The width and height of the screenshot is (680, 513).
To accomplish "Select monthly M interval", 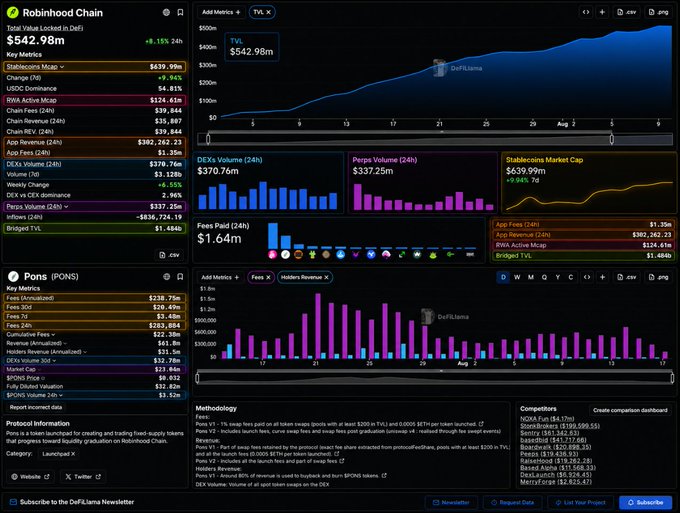I will coord(530,277).
